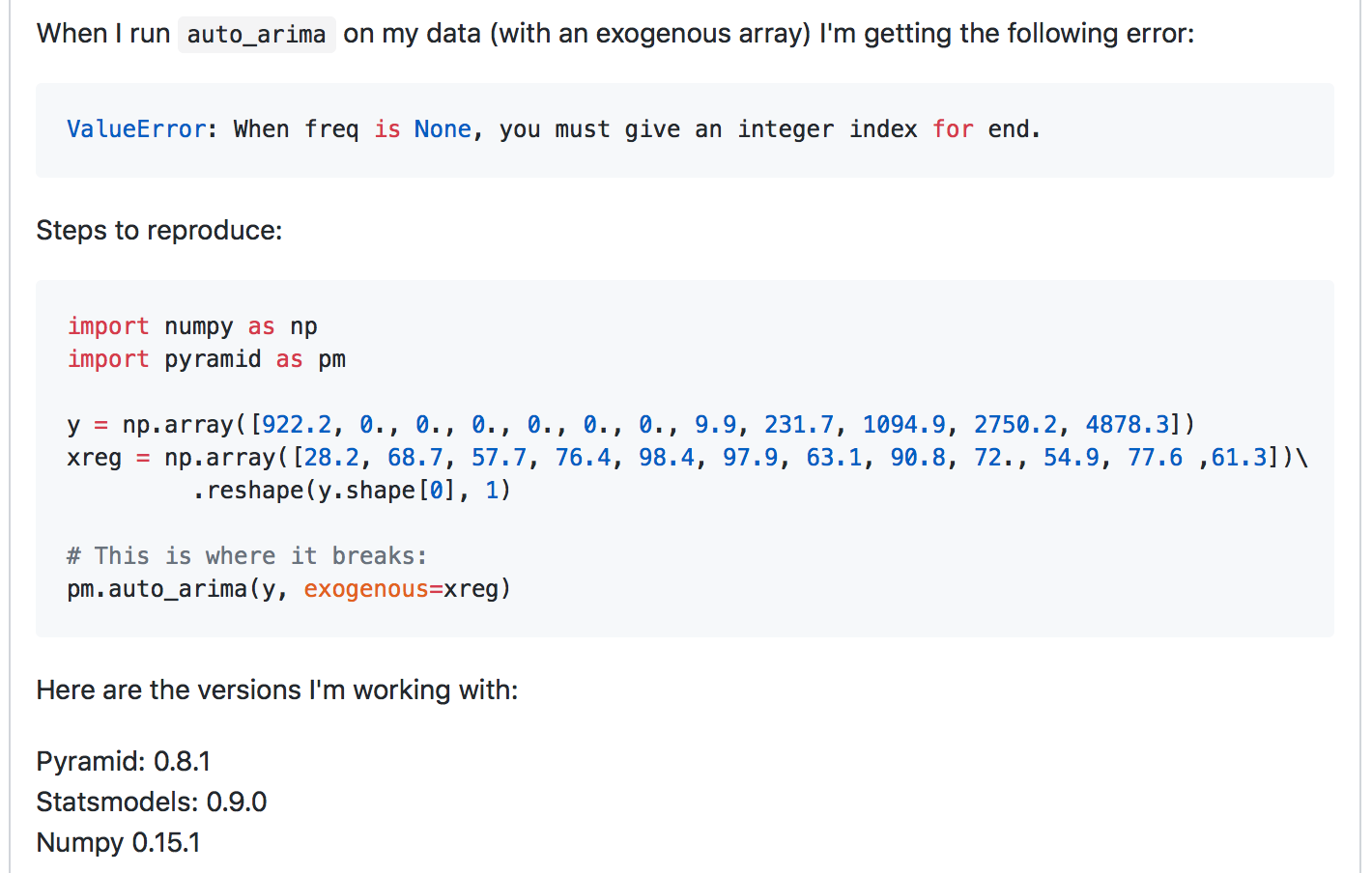Click the value 922.2 in y array
The image size is (1372, 873).
(297, 425)
